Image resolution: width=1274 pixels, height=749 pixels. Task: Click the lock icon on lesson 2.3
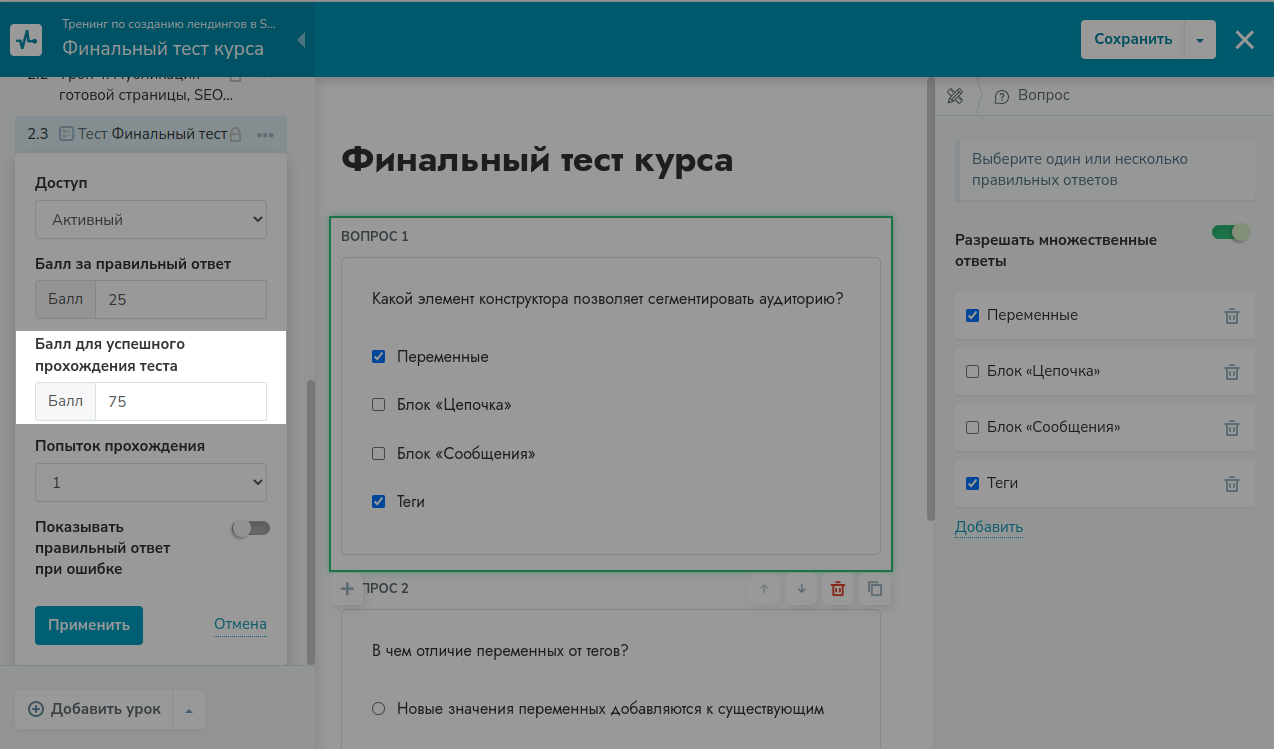click(x=236, y=134)
